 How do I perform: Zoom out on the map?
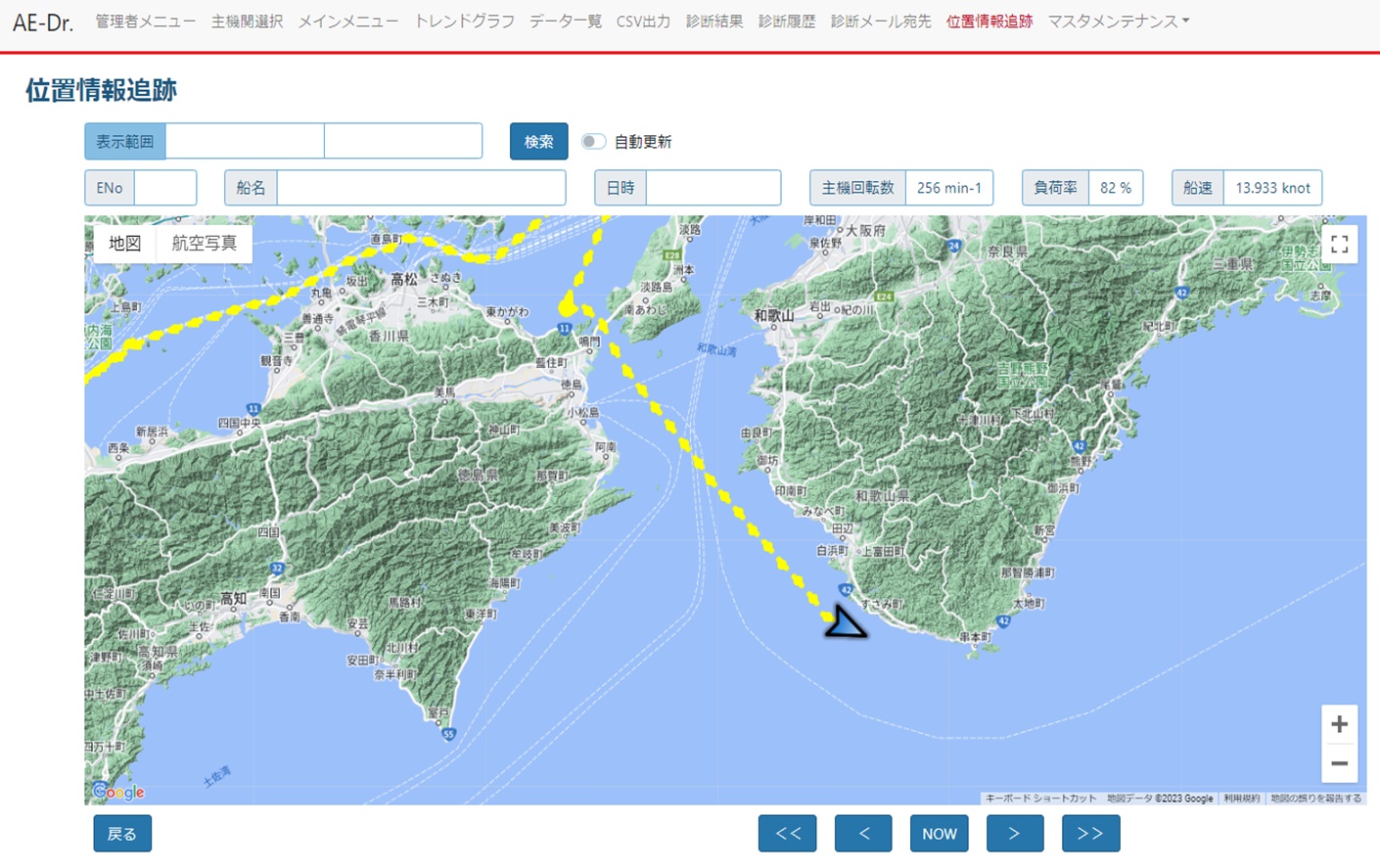[x=1339, y=763]
